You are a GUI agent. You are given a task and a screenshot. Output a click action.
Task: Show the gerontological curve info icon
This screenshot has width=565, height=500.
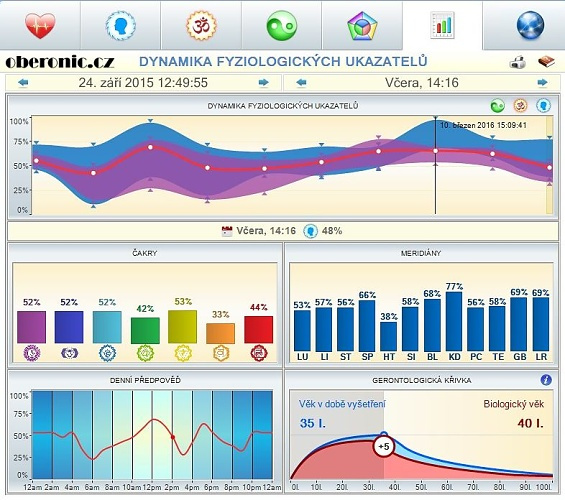(546, 380)
